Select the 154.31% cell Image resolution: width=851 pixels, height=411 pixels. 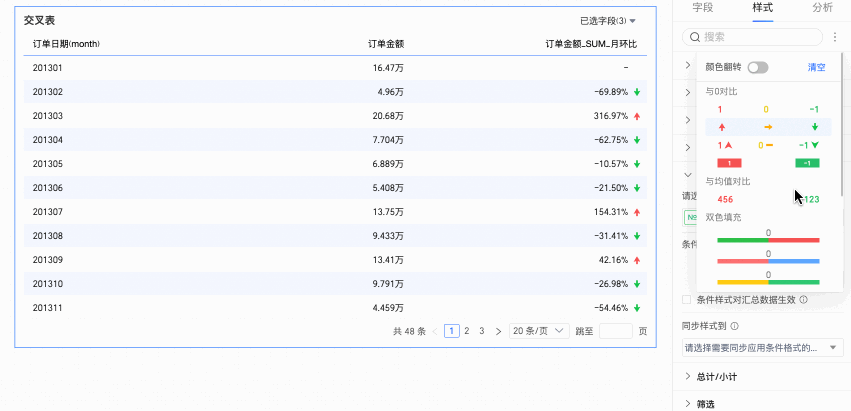pos(611,212)
